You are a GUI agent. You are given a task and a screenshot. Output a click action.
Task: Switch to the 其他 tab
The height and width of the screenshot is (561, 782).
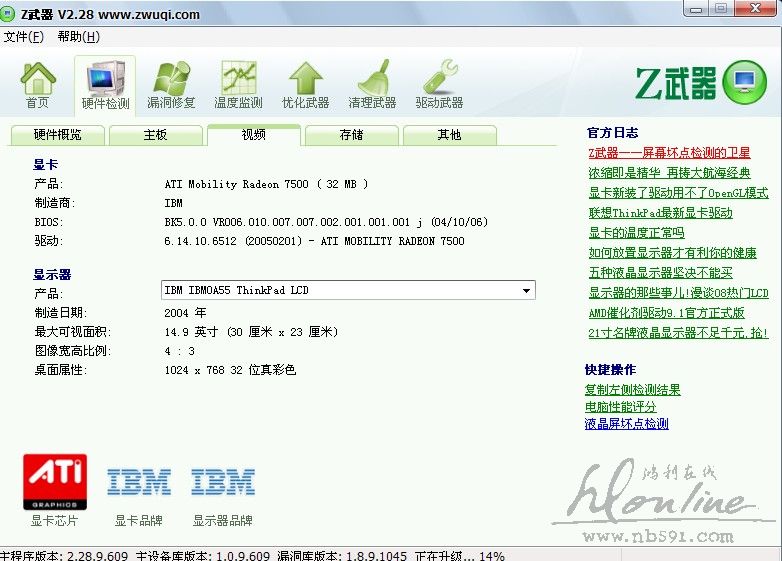(x=449, y=135)
